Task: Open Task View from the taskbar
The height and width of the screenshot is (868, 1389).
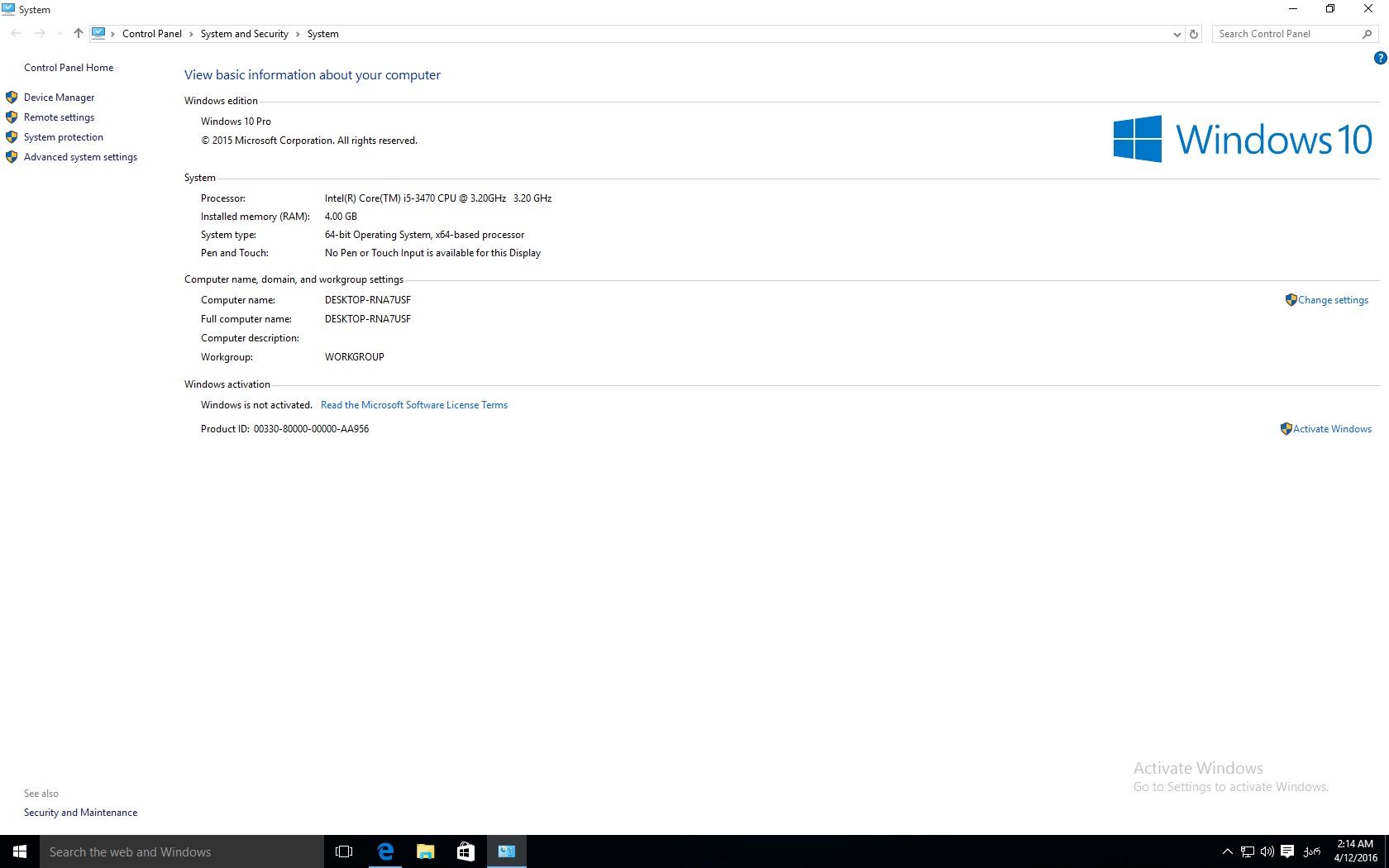Action: point(344,851)
